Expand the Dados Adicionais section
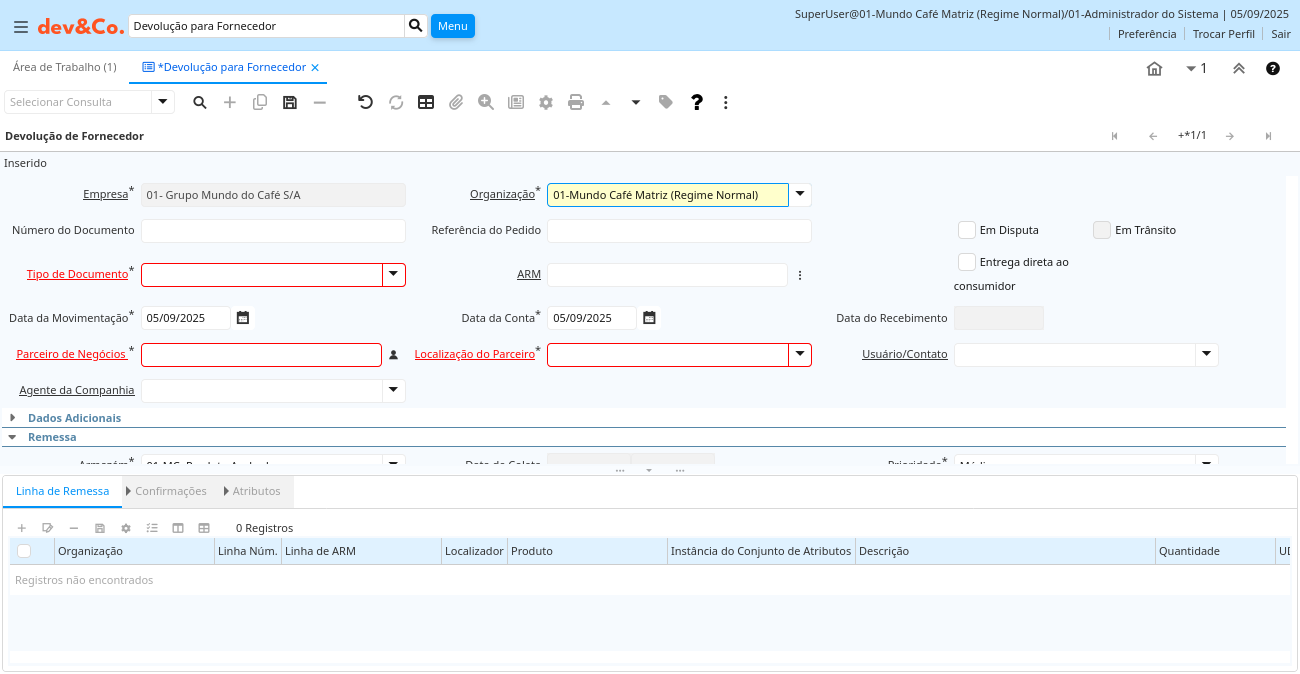Viewport: 1300px width, 674px height. click(74, 418)
